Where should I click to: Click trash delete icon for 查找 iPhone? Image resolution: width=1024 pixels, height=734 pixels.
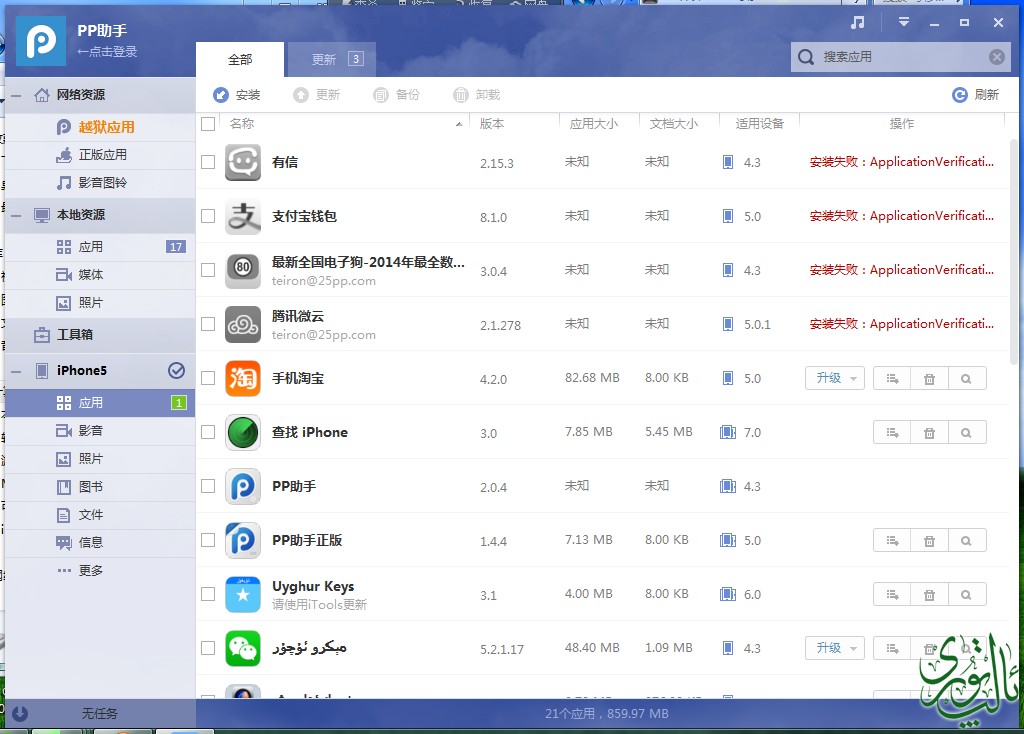(929, 432)
